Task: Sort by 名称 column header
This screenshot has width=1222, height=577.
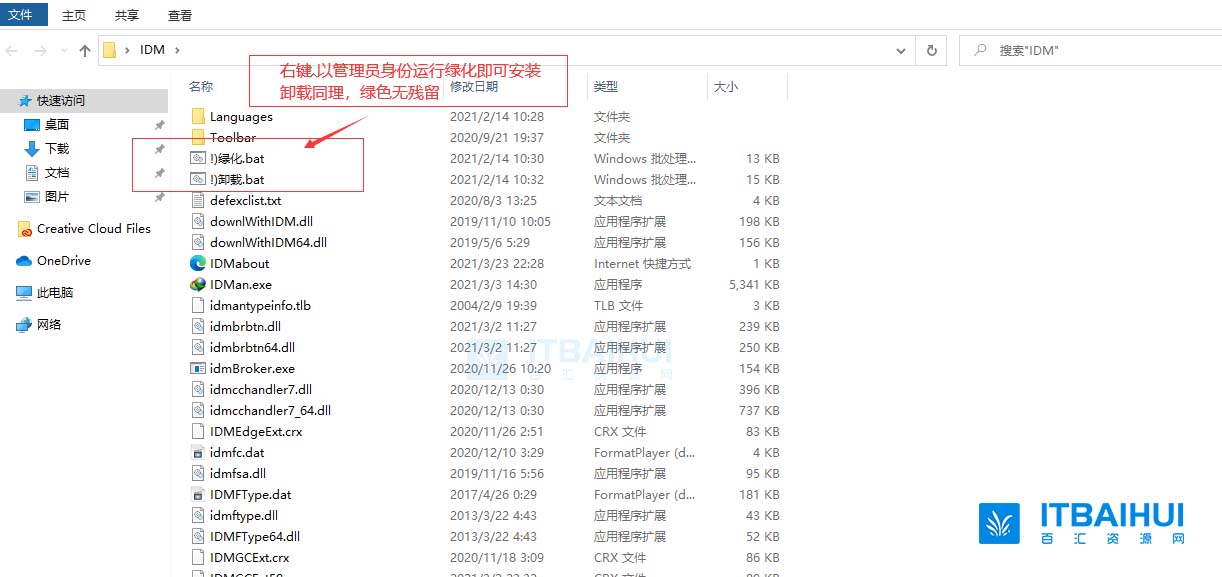Action: (201, 87)
